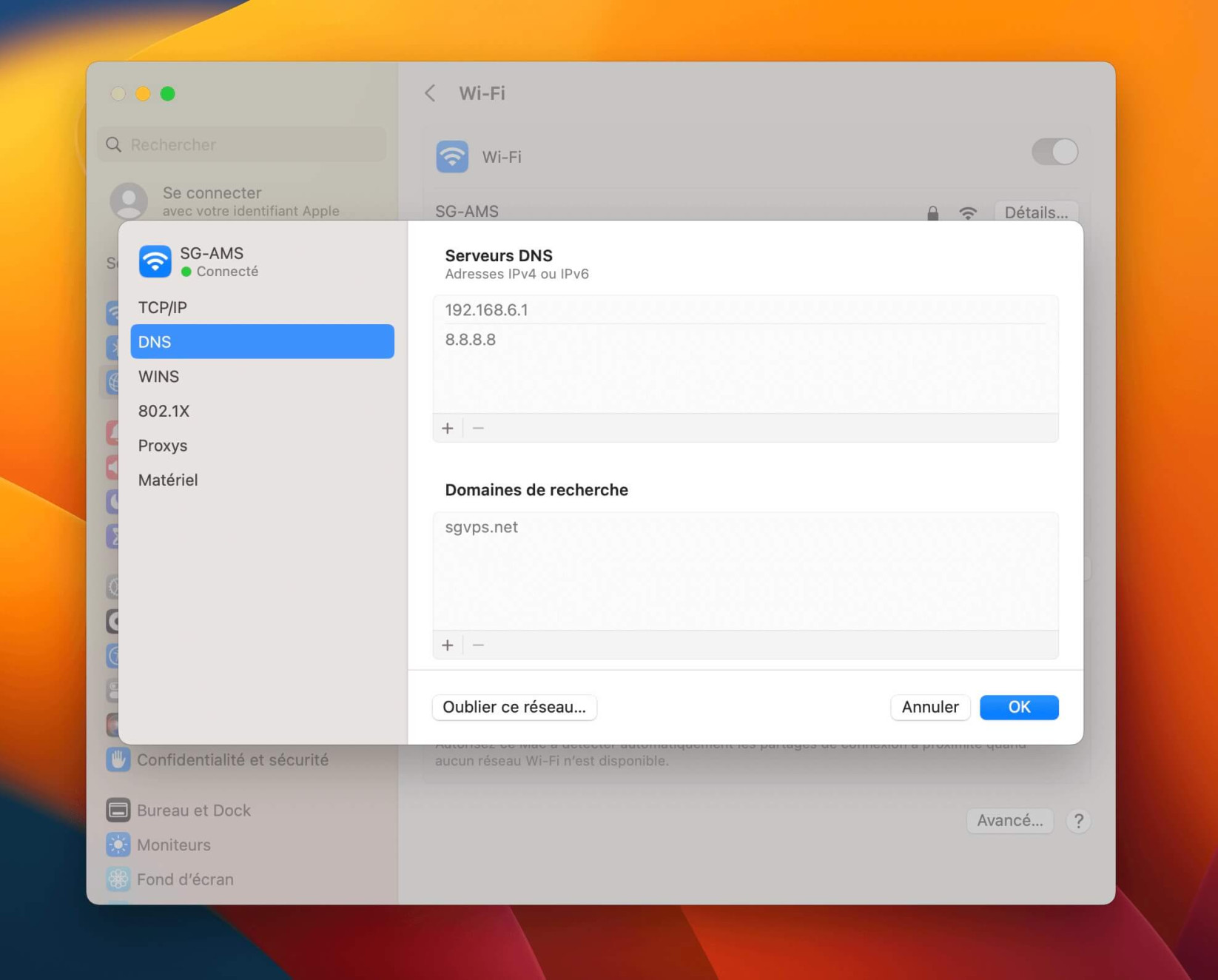Open Détails for SG-AMS network
The height and width of the screenshot is (980, 1218).
(x=1036, y=212)
